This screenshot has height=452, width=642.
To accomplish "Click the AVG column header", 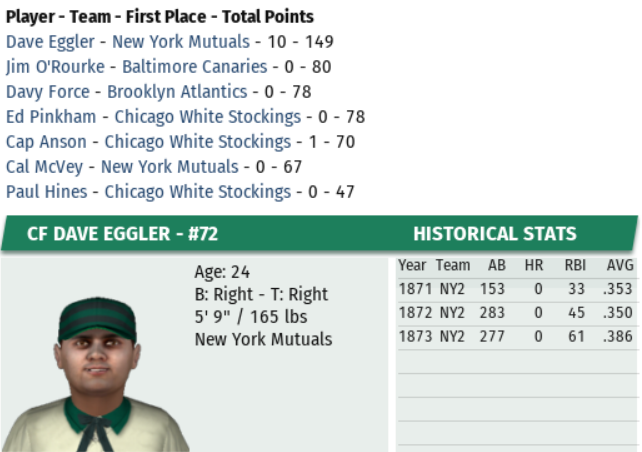I will click(619, 266).
